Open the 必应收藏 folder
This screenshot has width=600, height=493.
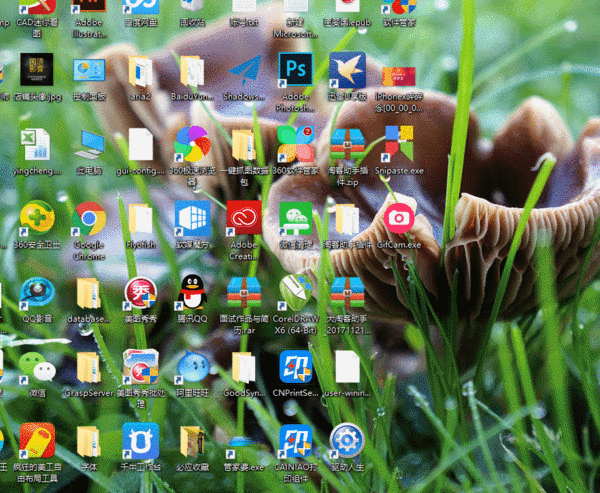[x=192, y=441]
